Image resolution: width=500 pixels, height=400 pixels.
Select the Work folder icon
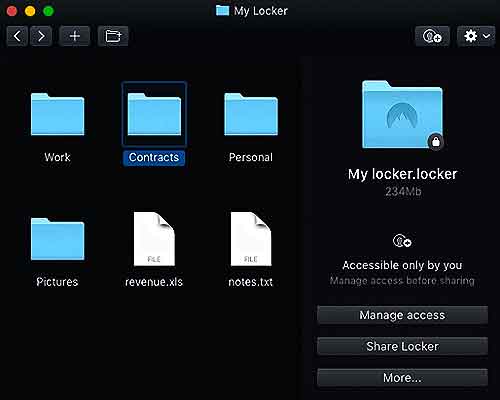(57, 114)
